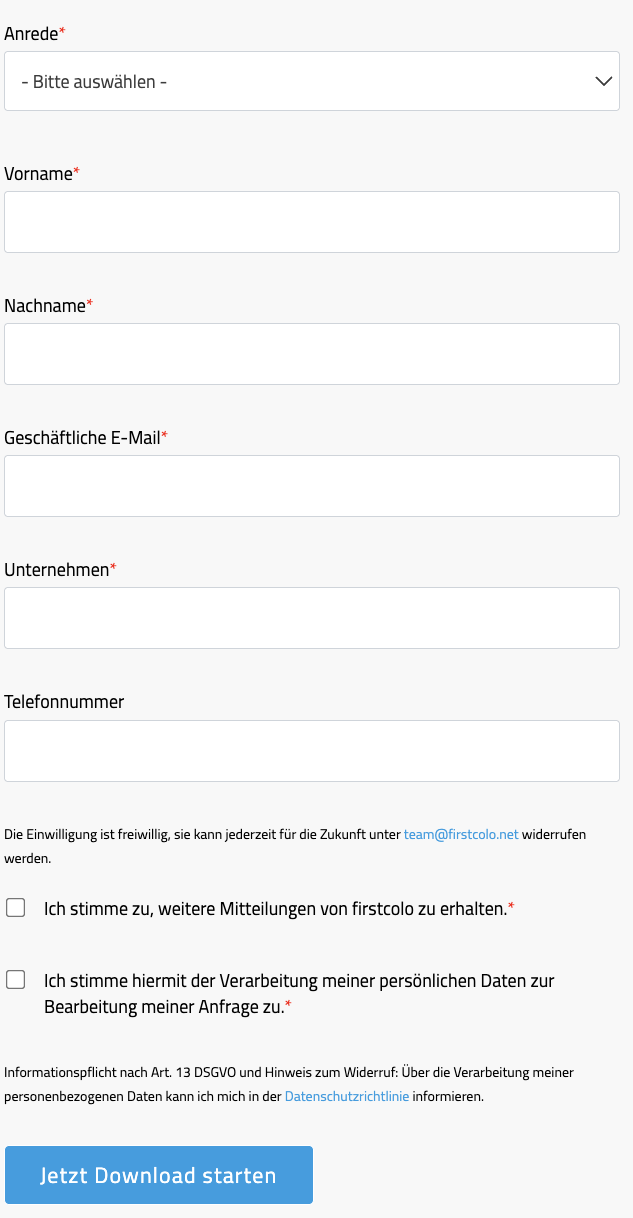Screen dimensions: 633x1218
Task: Check the firstcolo Mitteilungen consent checkbox
Action: 16,908
